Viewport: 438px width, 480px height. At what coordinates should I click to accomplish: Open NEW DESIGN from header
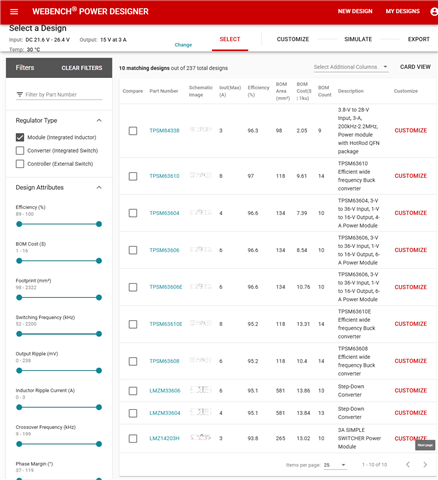point(355,11)
